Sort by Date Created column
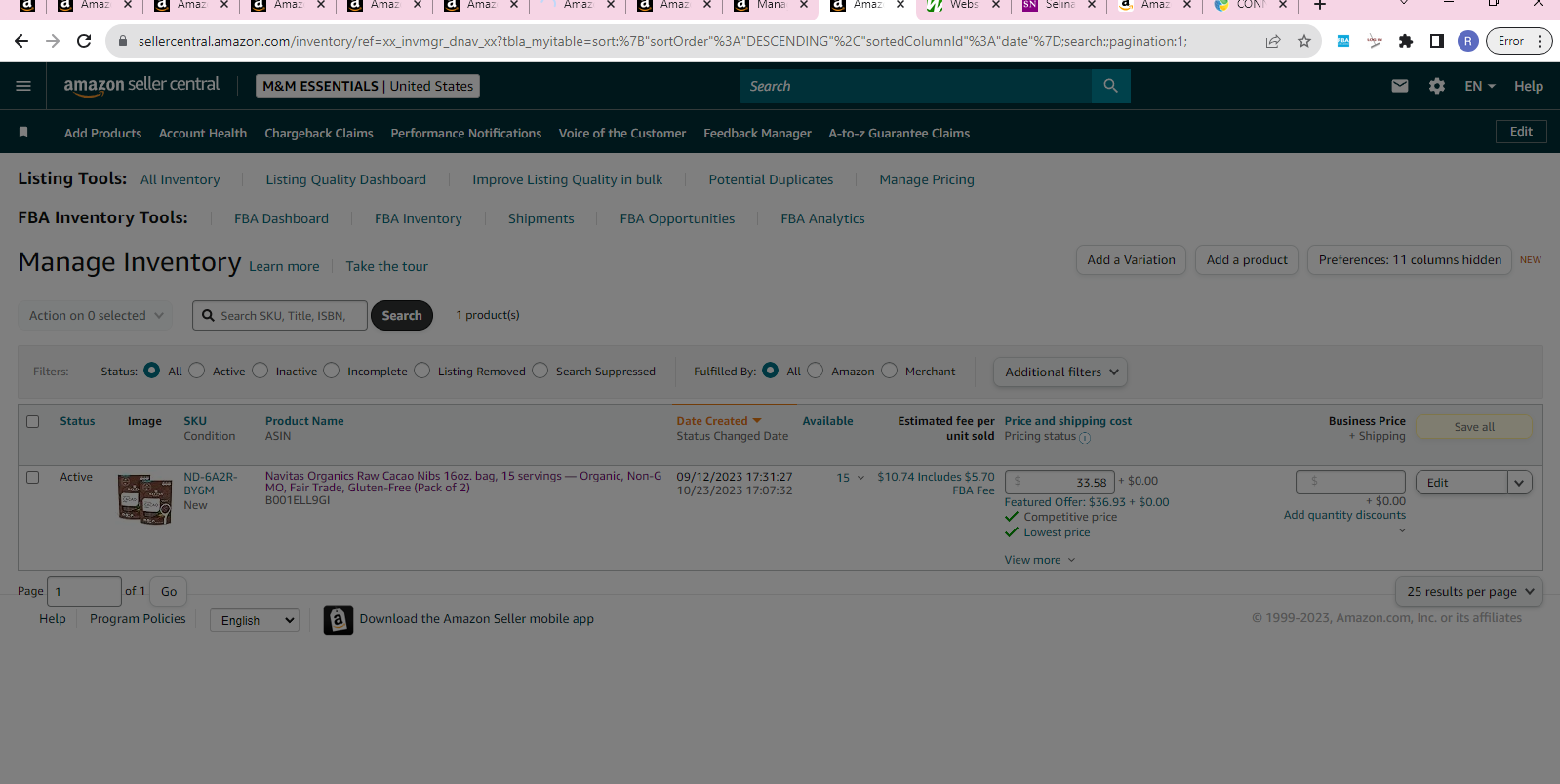Viewport: 1560px width, 784px height. tap(718, 421)
